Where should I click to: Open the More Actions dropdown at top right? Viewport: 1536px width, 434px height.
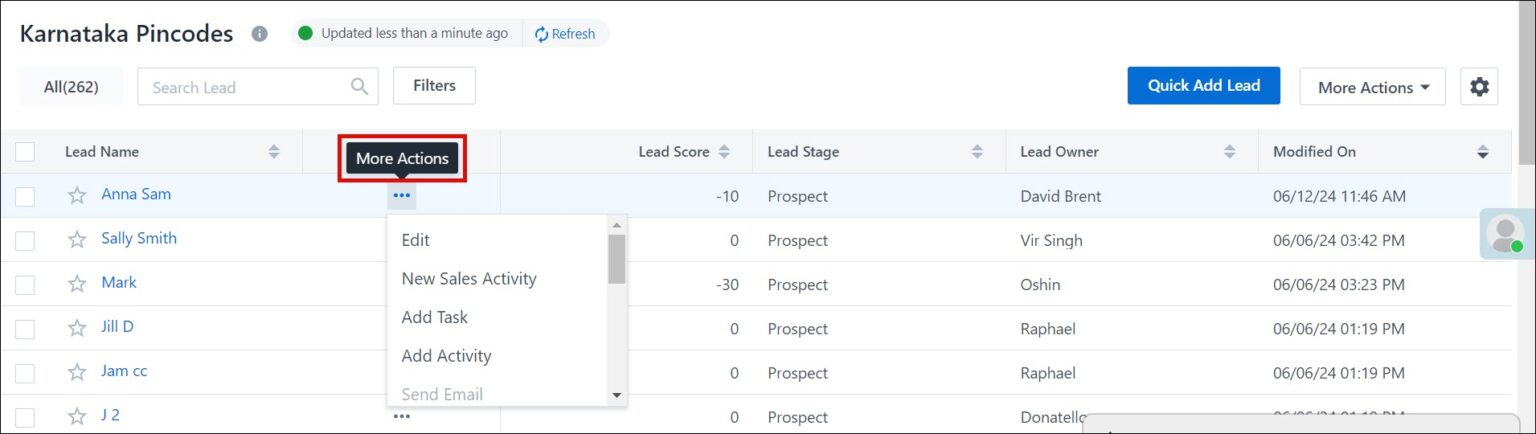(1372, 87)
